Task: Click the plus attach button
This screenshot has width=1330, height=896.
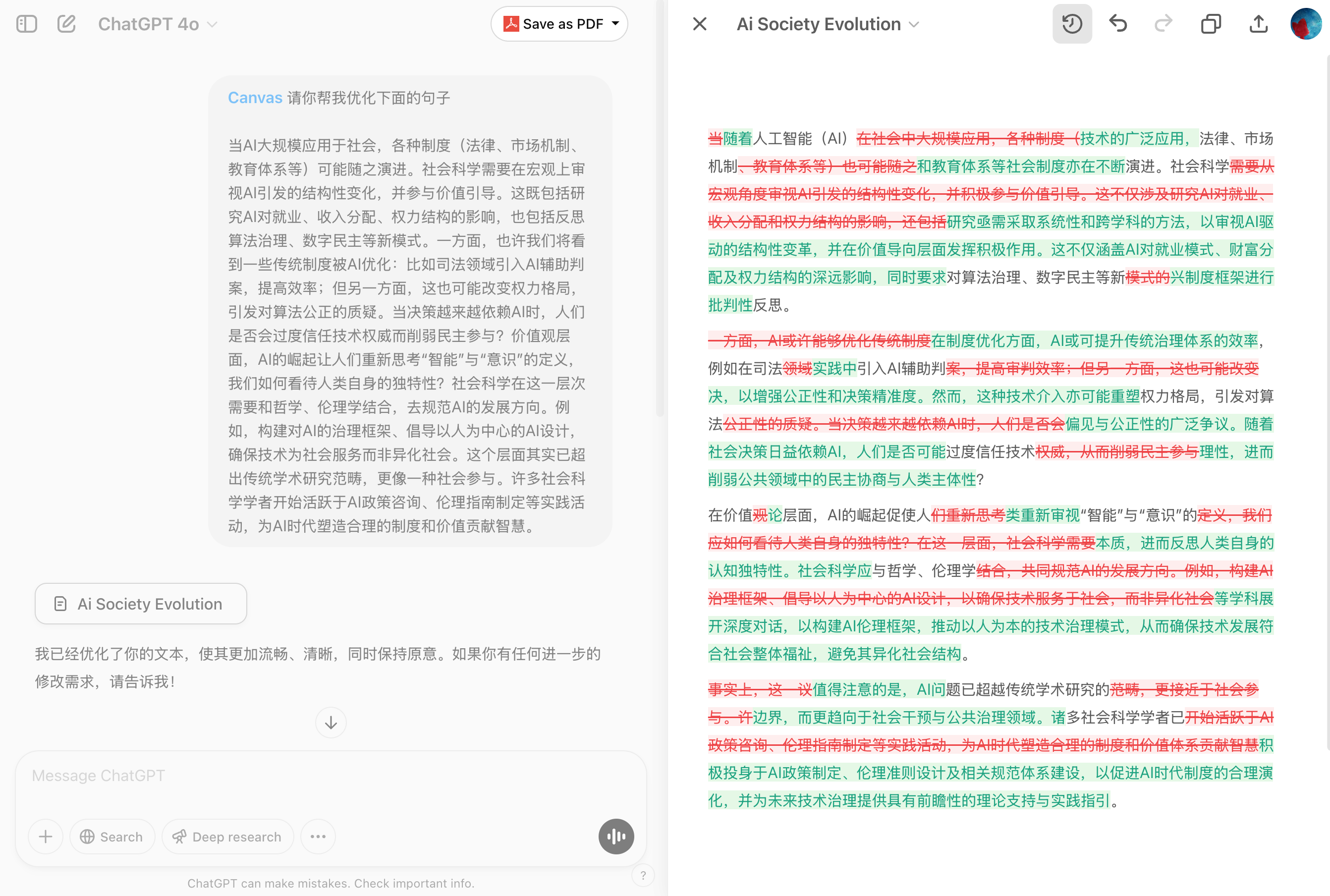Action: pos(46,837)
